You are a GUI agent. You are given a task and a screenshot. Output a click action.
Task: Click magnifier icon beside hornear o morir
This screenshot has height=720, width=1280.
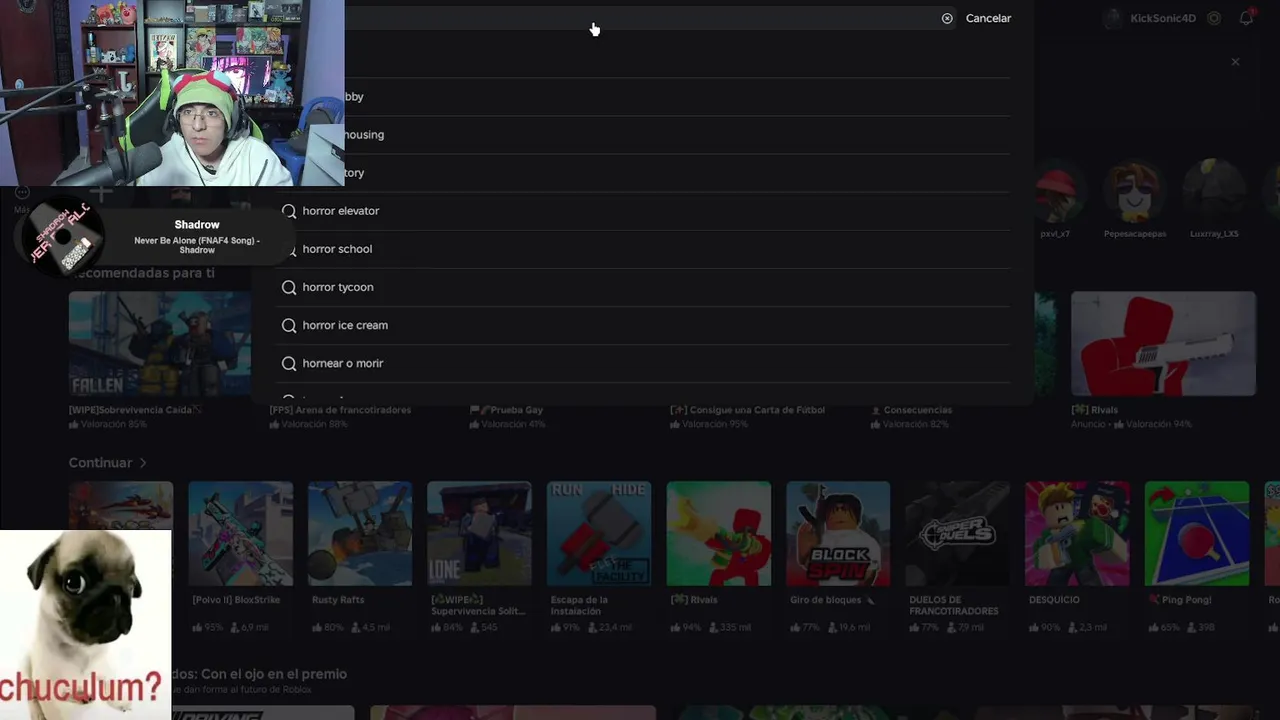click(289, 363)
